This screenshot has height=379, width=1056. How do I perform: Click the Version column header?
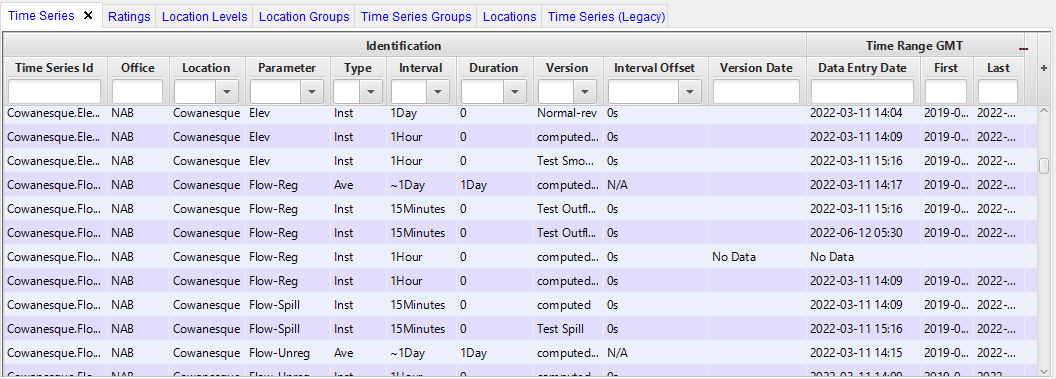point(567,67)
